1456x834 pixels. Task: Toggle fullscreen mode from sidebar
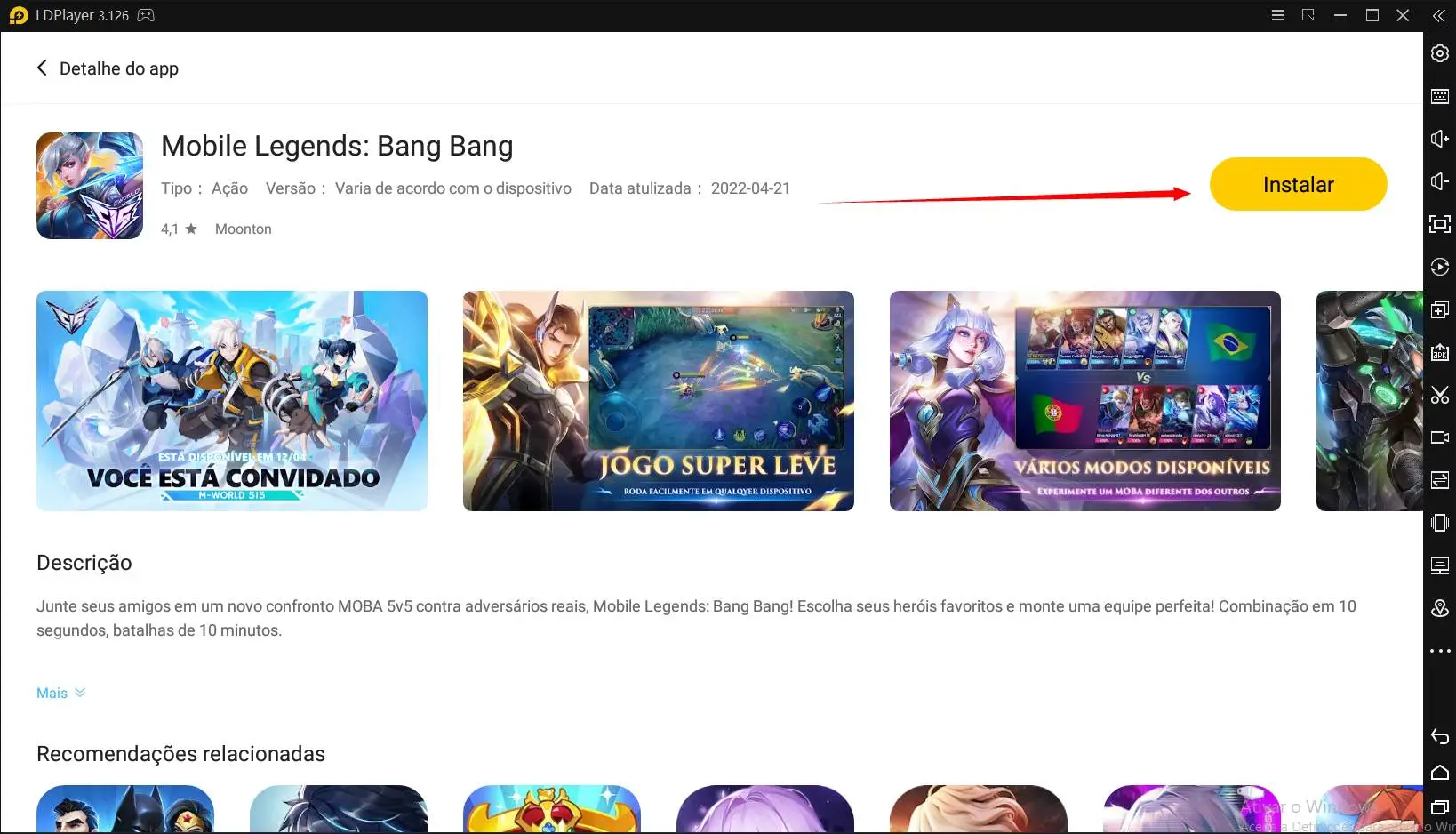[1440, 224]
